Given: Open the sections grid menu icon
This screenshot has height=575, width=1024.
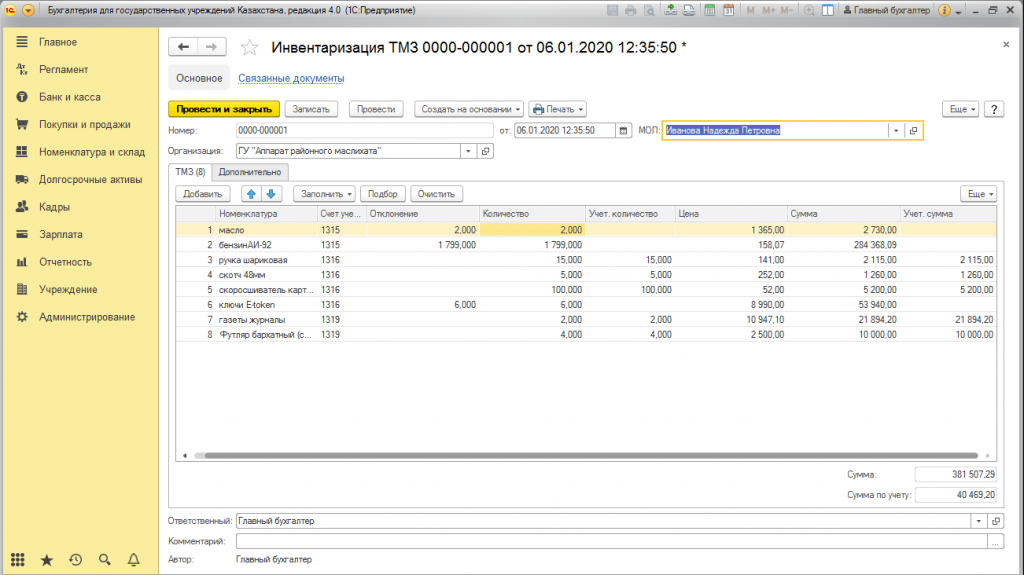Looking at the screenshot, I should pyautogui.click(x=17, y=561).
